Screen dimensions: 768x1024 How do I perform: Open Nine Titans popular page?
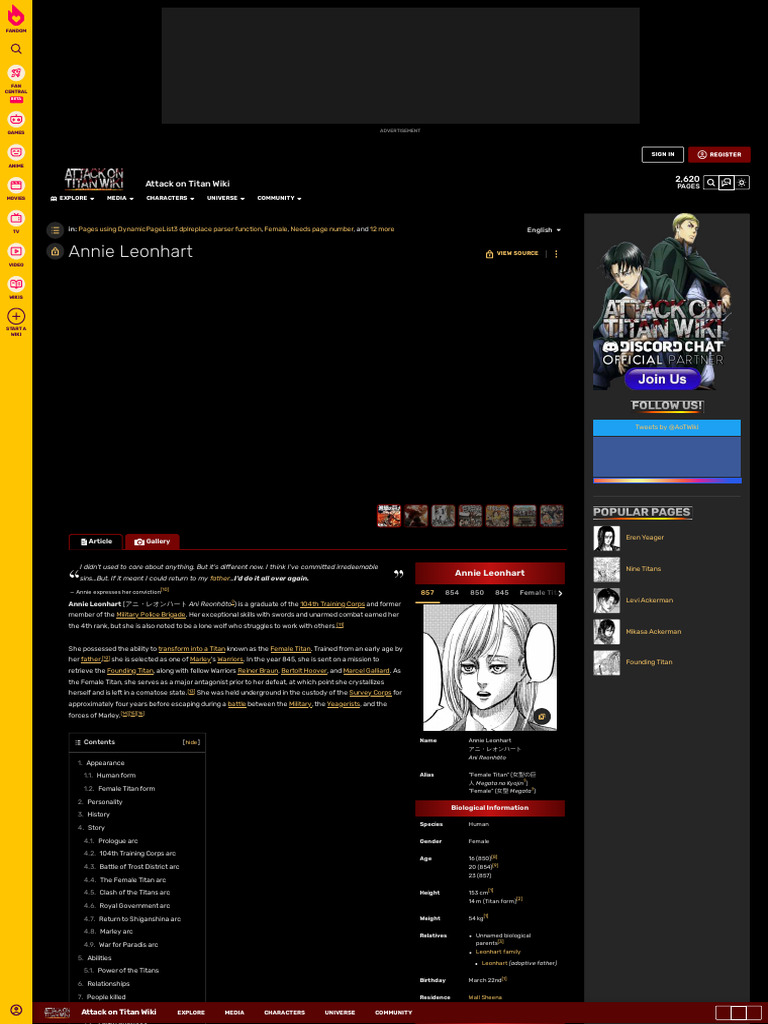click(x=643, y=569)
